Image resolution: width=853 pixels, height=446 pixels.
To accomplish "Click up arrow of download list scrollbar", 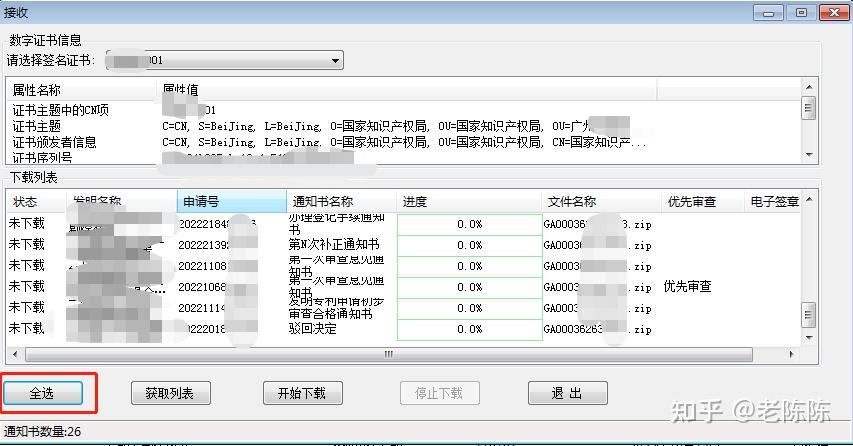I will coord(809,199).
